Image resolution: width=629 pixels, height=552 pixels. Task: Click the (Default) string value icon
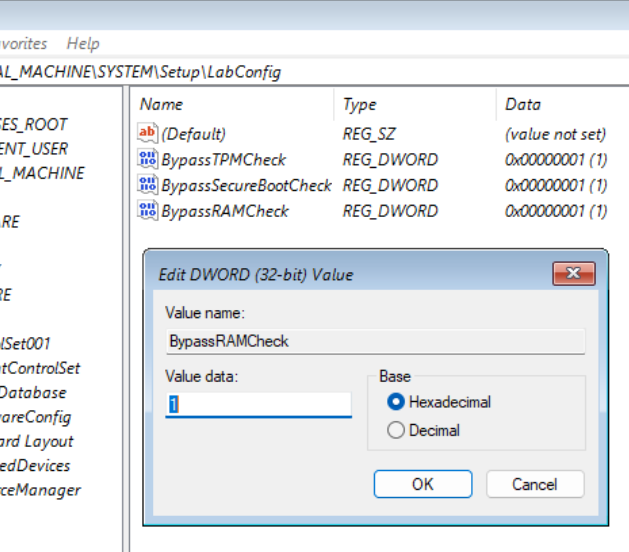pyautogui.click(x=147, y=133)
